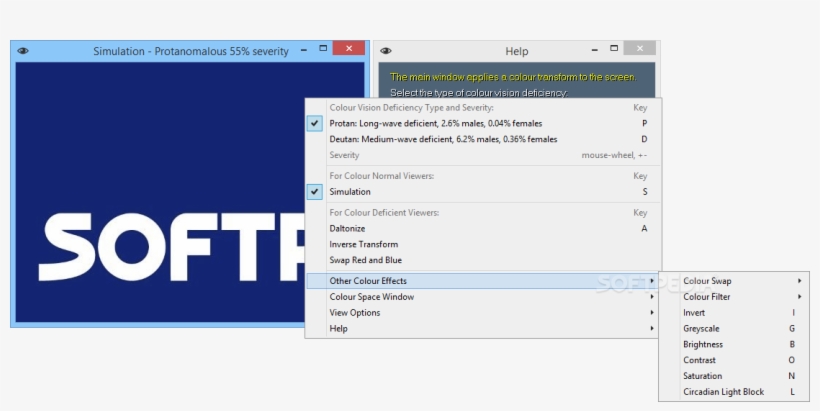Open the Colour Swap submenu
This screenshot has height=411, width=820.
pos(707,281)
